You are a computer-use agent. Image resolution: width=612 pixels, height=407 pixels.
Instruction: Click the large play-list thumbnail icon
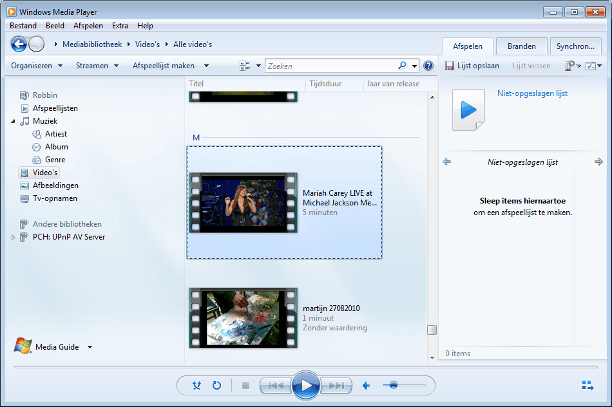click(468, 110)
